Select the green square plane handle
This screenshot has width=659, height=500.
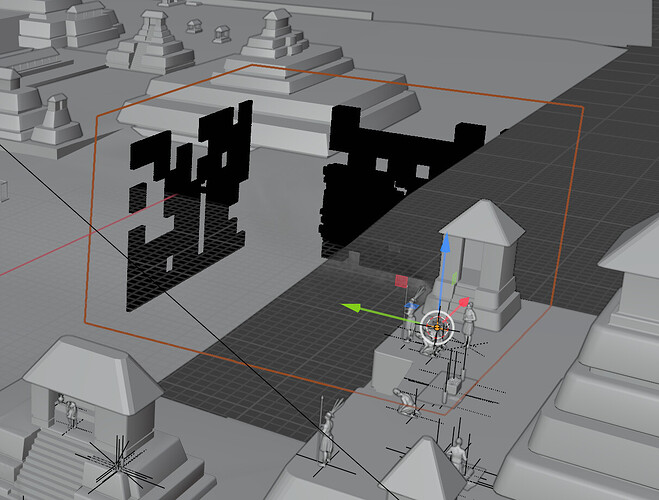[x=454, y=278]
